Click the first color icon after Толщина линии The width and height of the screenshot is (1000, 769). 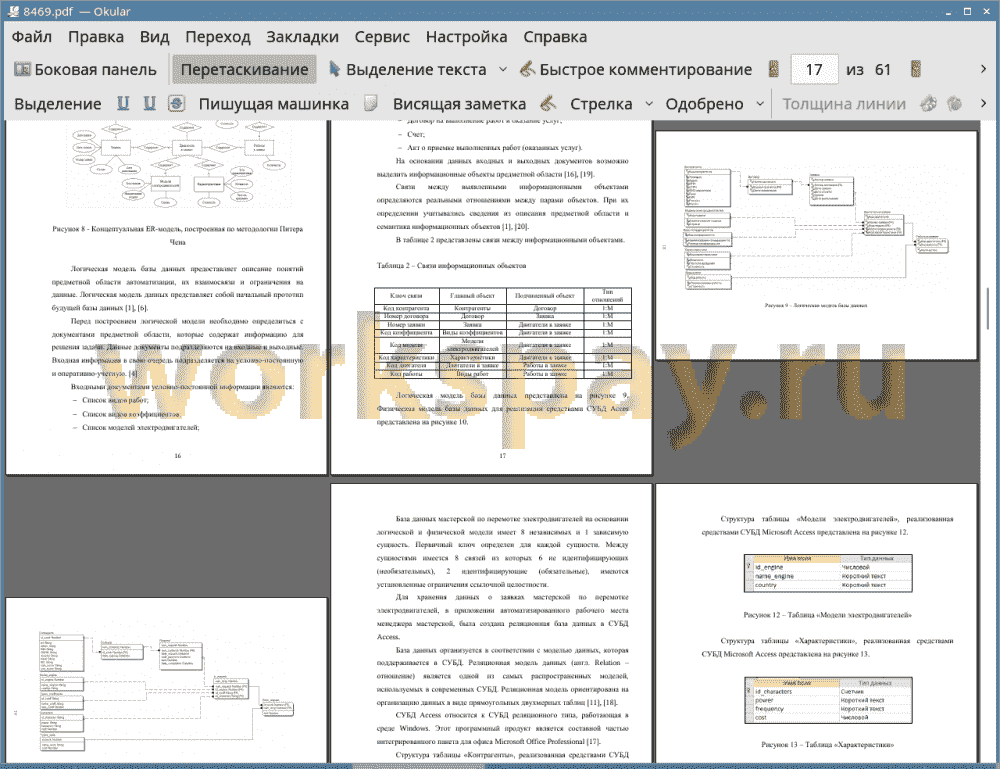pos(929,103)
